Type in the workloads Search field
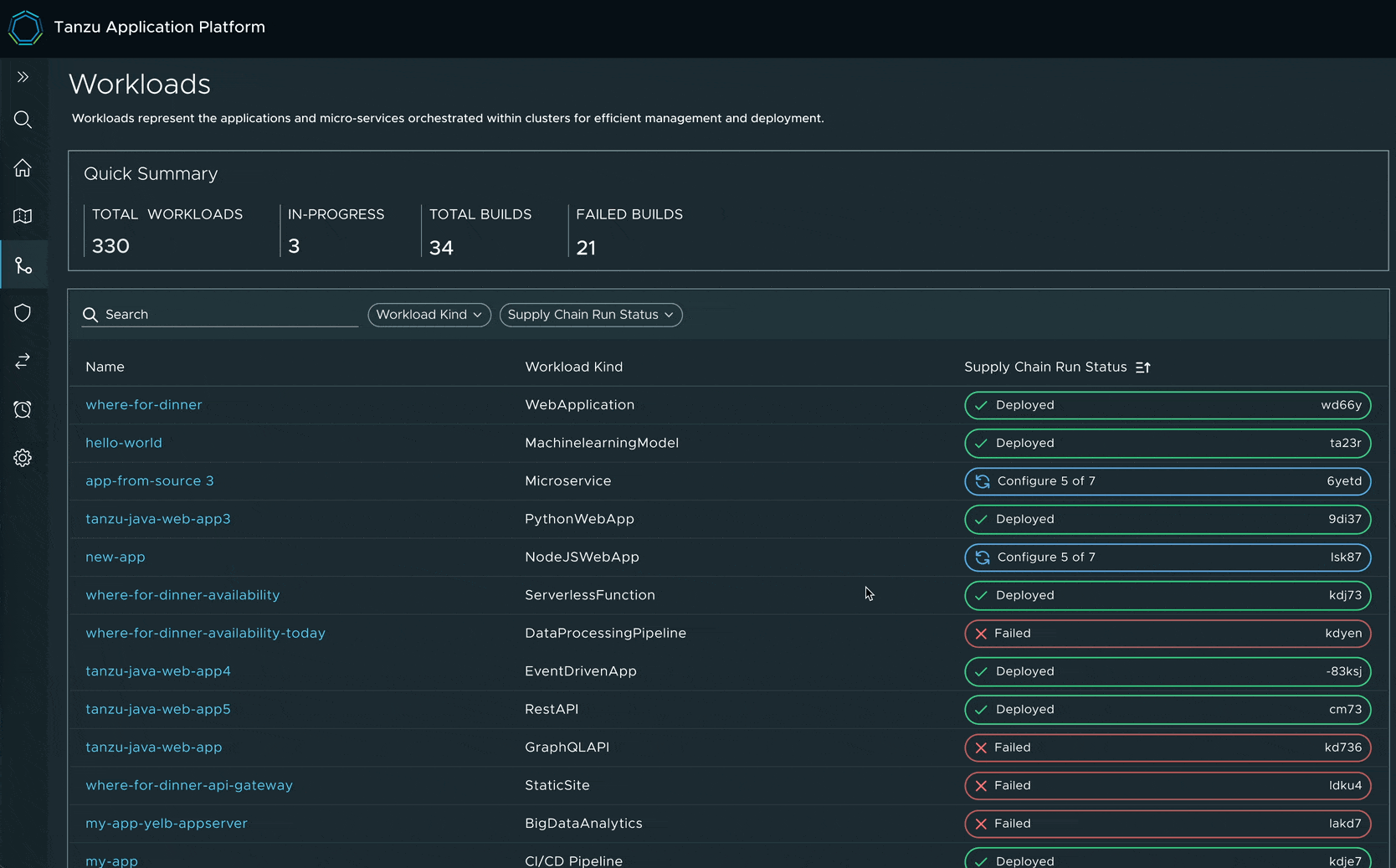 coord(226,315)
